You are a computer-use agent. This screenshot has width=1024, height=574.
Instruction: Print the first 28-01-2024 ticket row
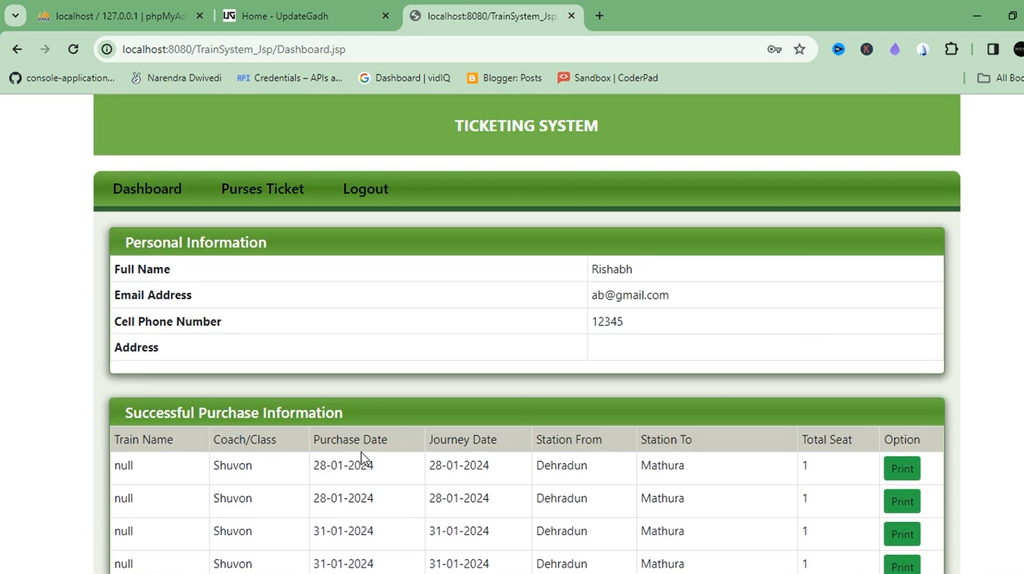(902, 468)
